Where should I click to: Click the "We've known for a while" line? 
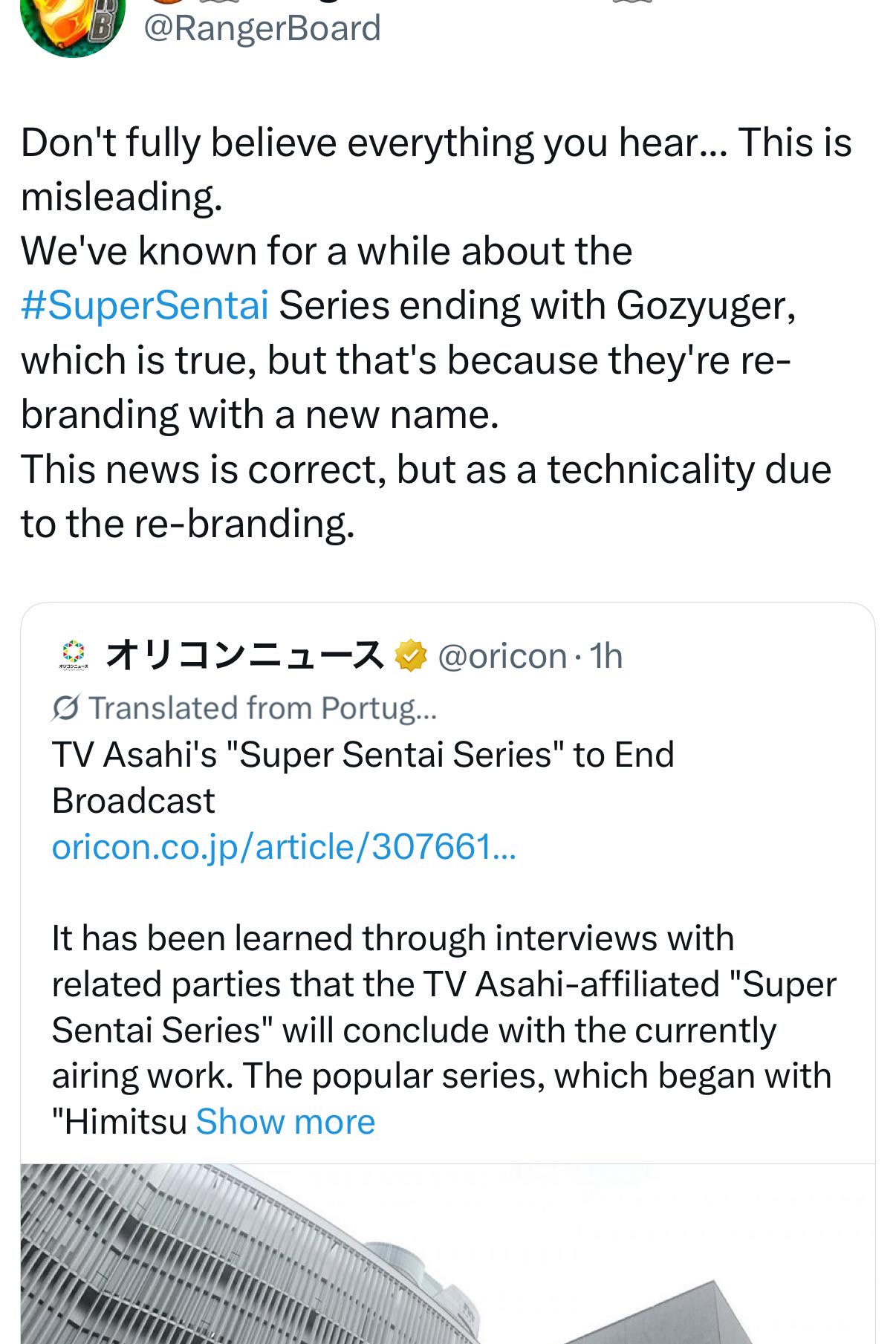(326, 251)
